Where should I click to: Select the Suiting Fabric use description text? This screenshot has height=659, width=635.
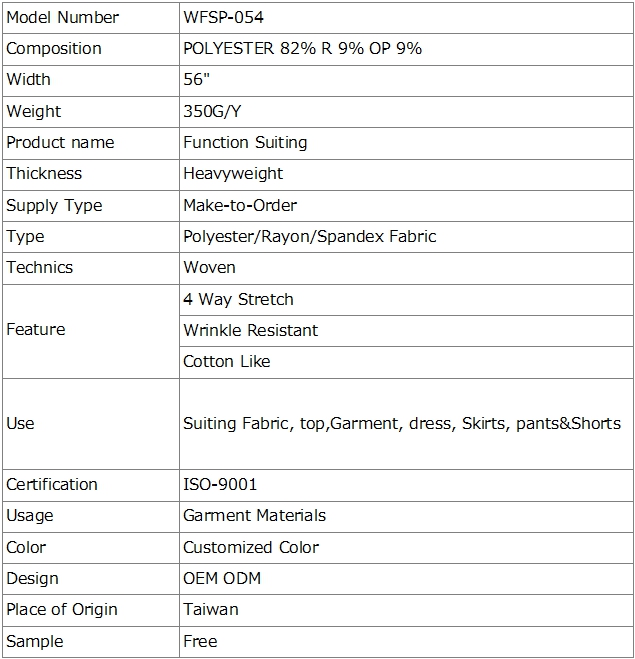pos(402,424)
